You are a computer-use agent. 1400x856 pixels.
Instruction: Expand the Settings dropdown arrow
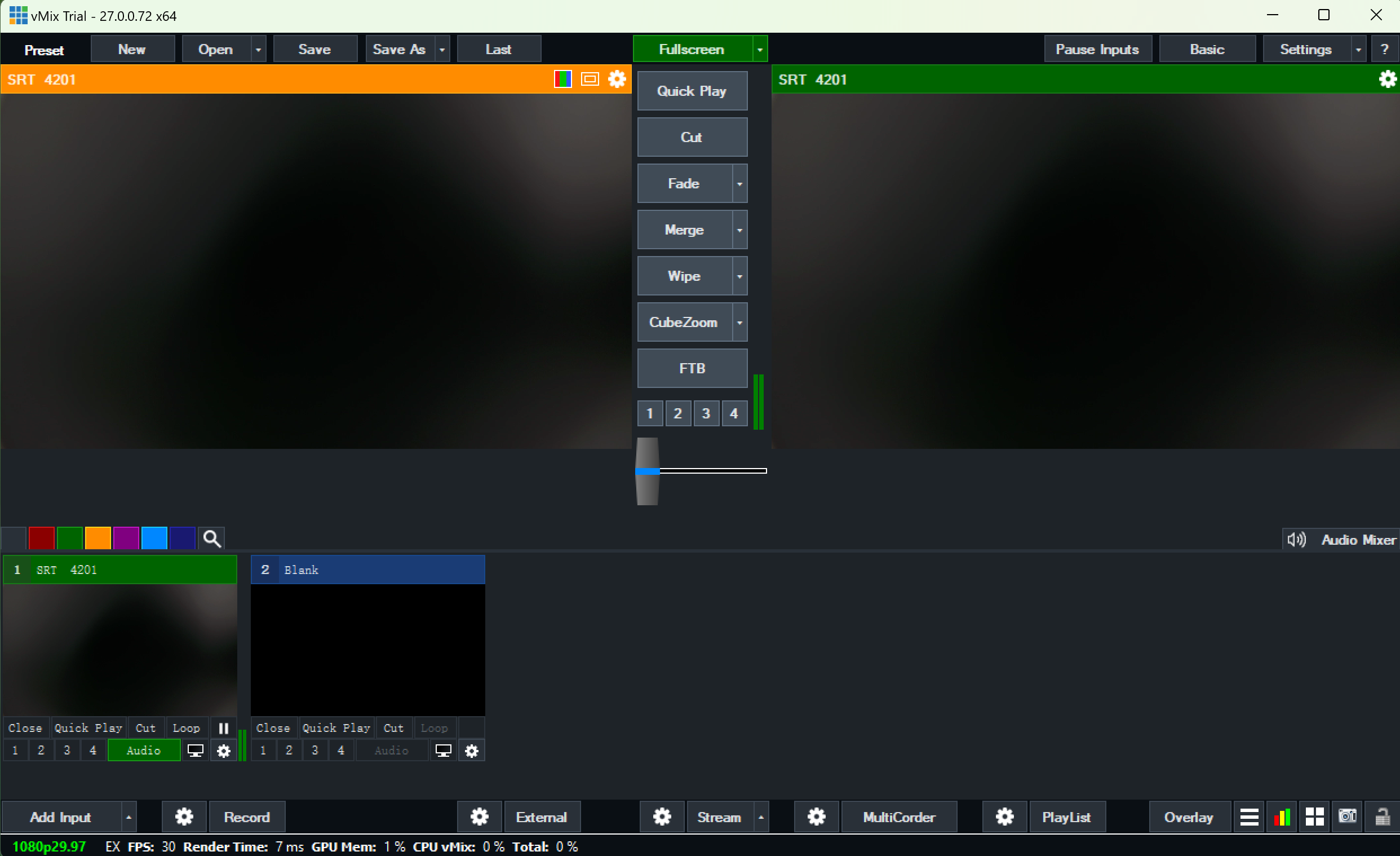pyautogui.click(x=1358, y=50)
